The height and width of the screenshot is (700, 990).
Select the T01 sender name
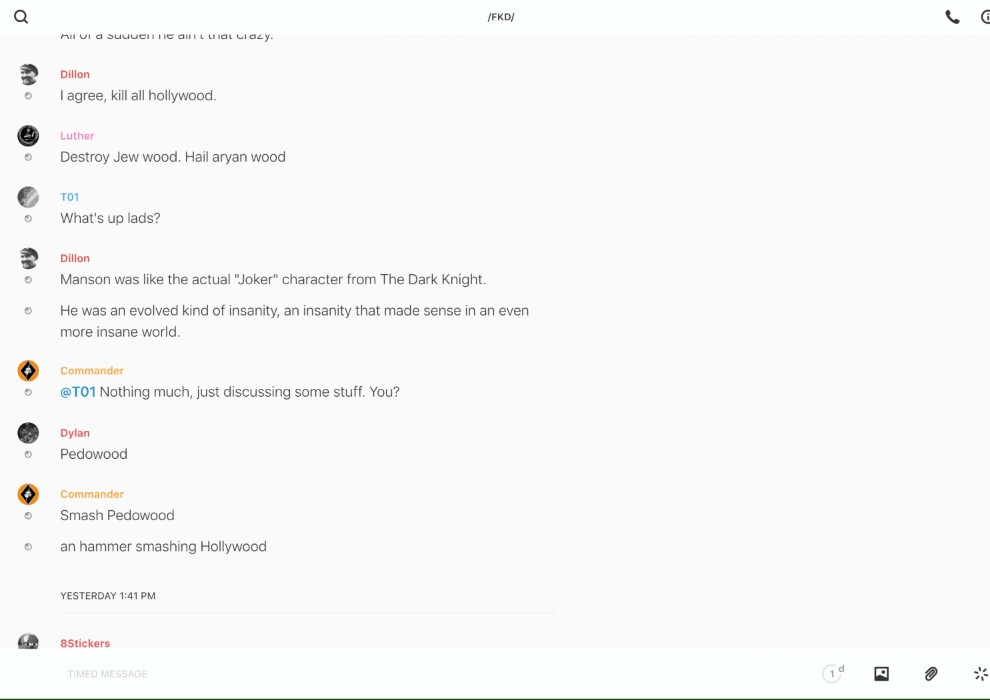point(70,197)
